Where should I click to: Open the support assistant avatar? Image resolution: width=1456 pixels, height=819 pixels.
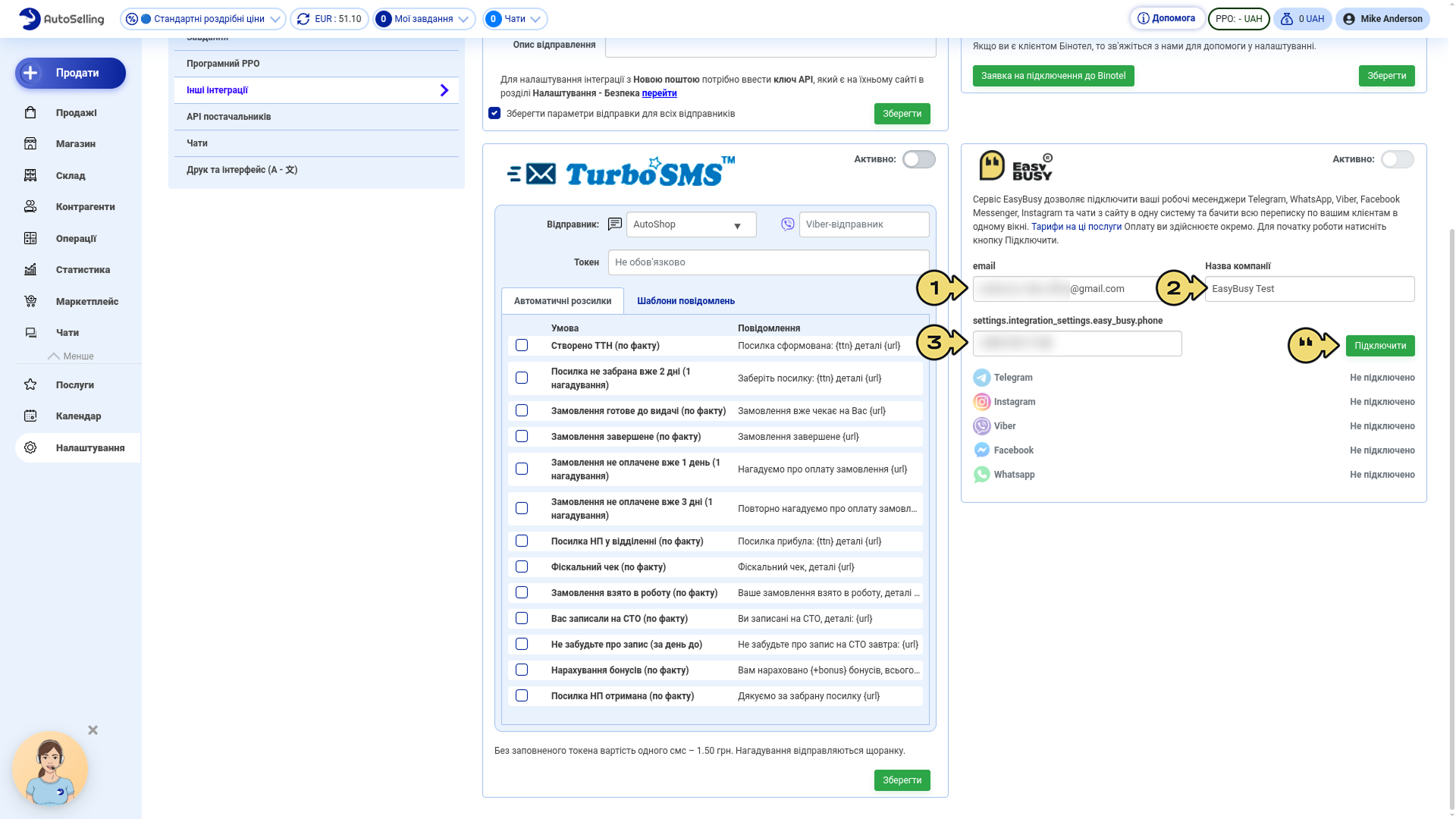point(50,769)
